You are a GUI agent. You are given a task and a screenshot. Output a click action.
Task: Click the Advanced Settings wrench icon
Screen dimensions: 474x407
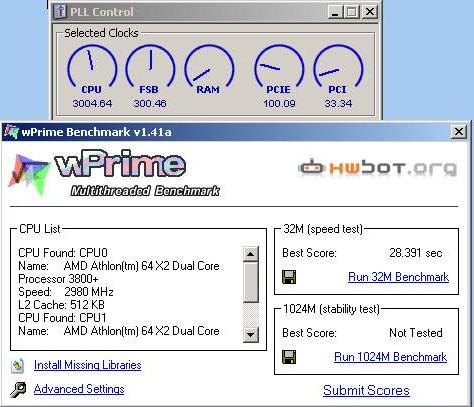tap(18, 389)
